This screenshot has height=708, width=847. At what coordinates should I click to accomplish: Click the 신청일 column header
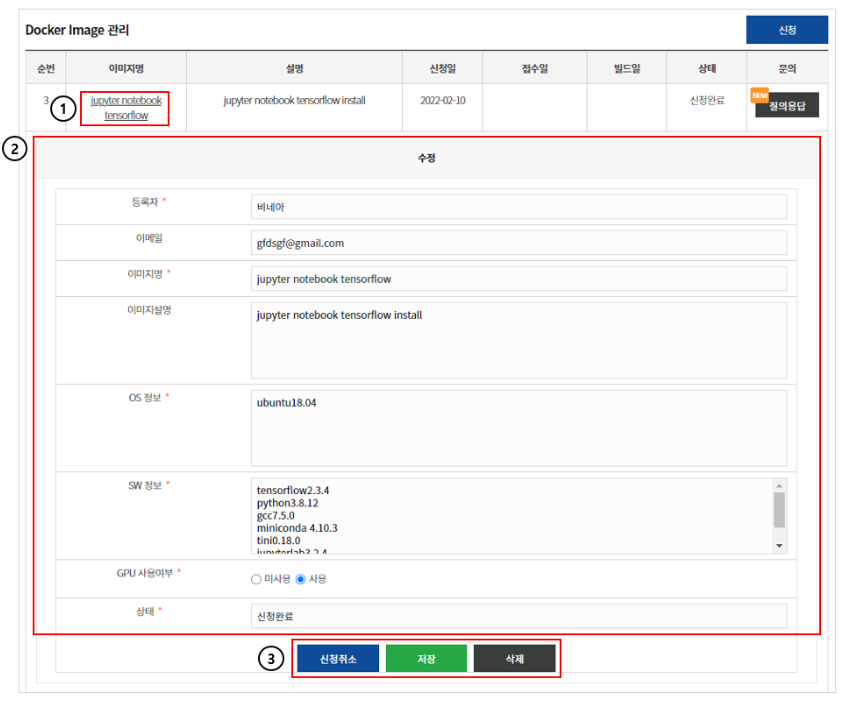[x=442, y=68]
